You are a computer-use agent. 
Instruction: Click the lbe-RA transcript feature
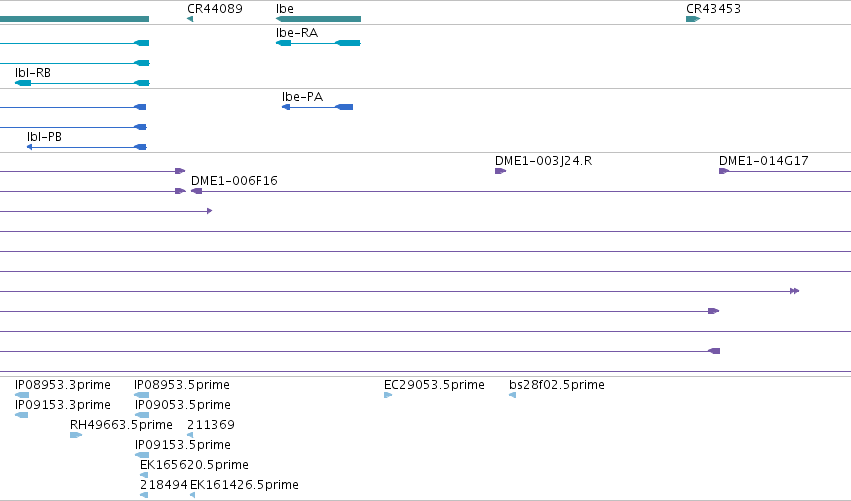[x=319, y=43]
